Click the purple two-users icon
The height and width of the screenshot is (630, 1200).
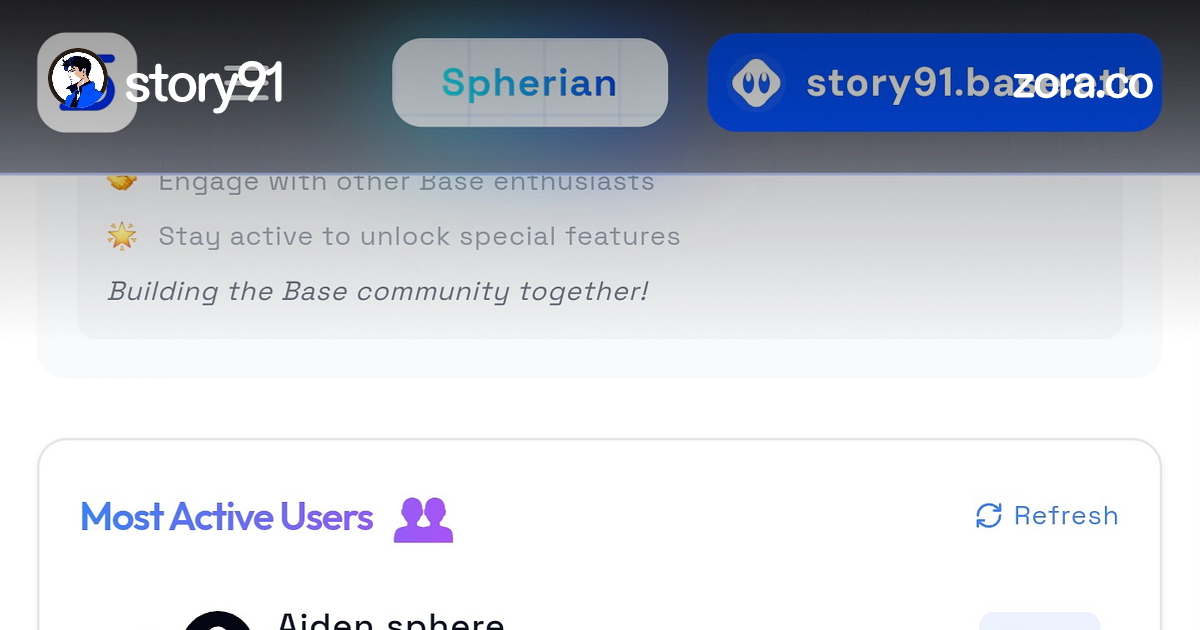tap(423, 519)
